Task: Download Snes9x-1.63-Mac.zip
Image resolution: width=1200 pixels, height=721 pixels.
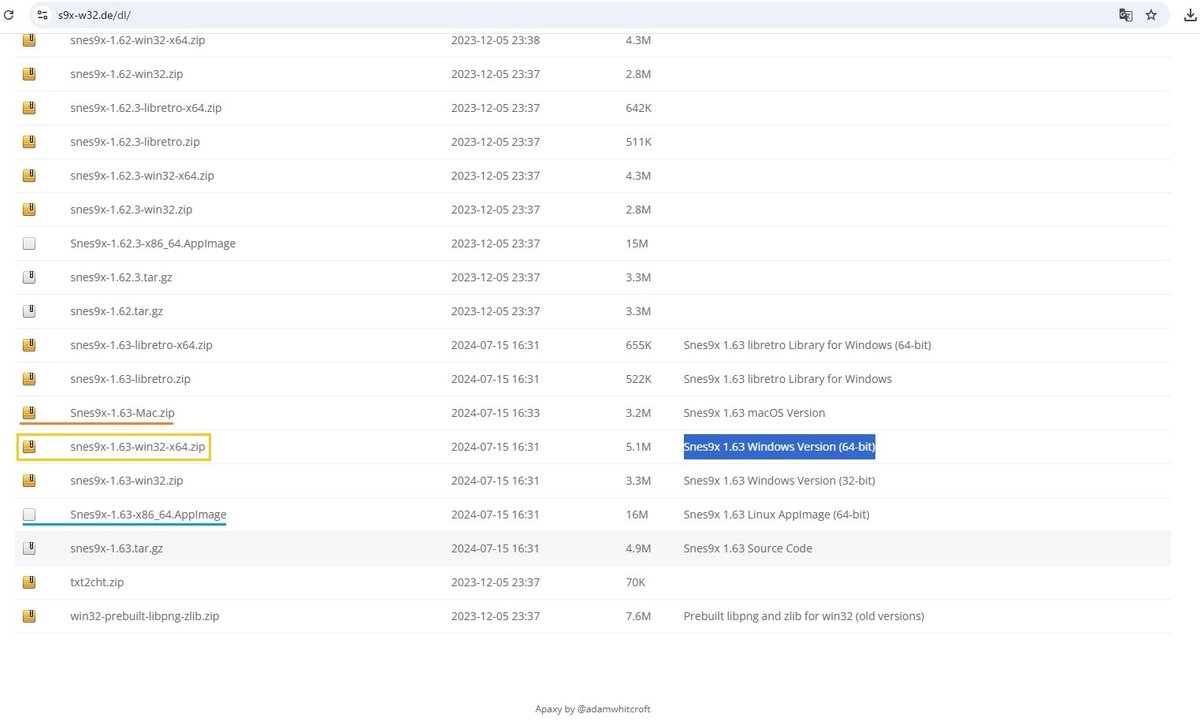Action: tap(123, 413)
